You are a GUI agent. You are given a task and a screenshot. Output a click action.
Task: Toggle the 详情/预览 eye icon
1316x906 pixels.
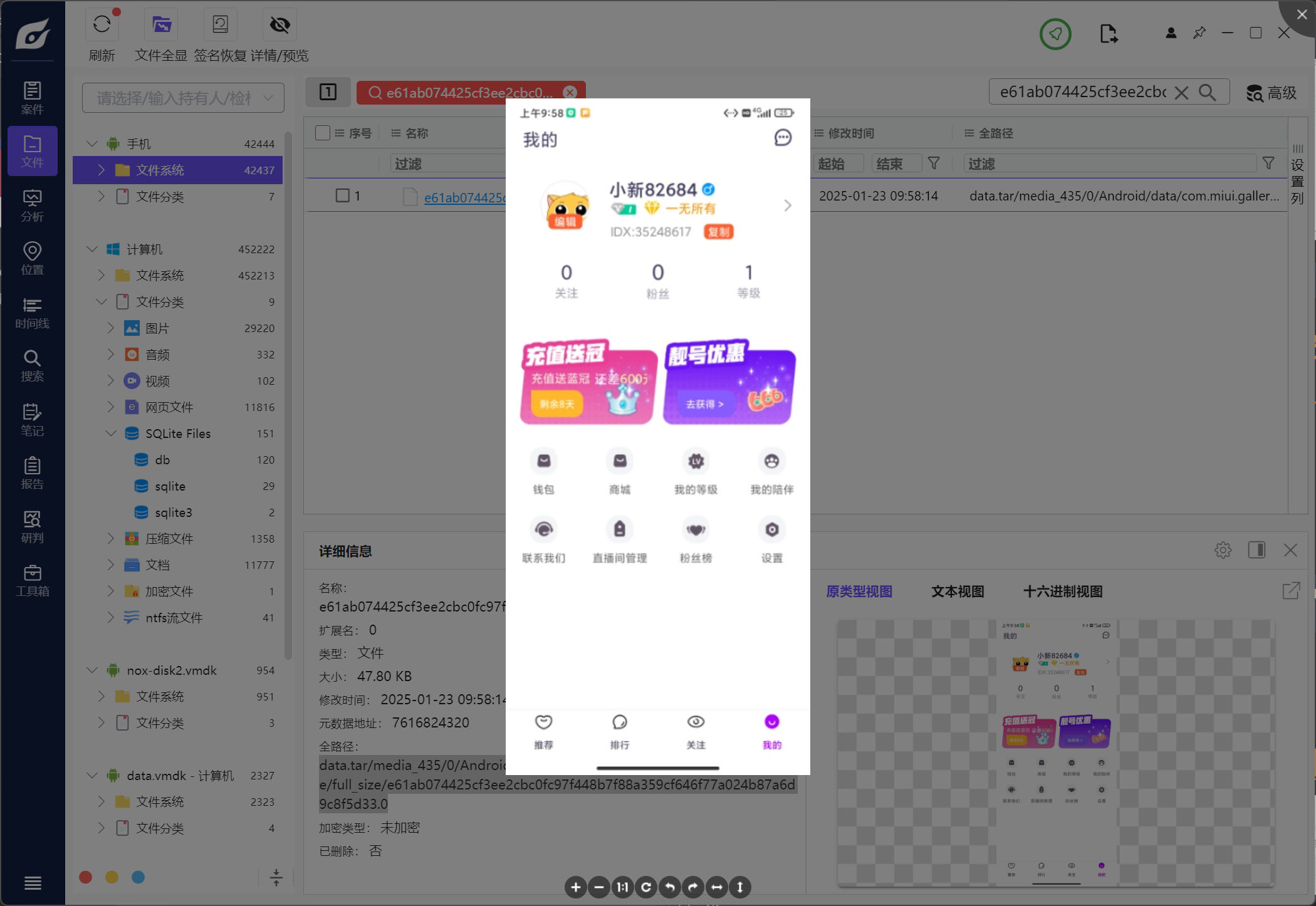pyautogui.click(x=279, y=25)
